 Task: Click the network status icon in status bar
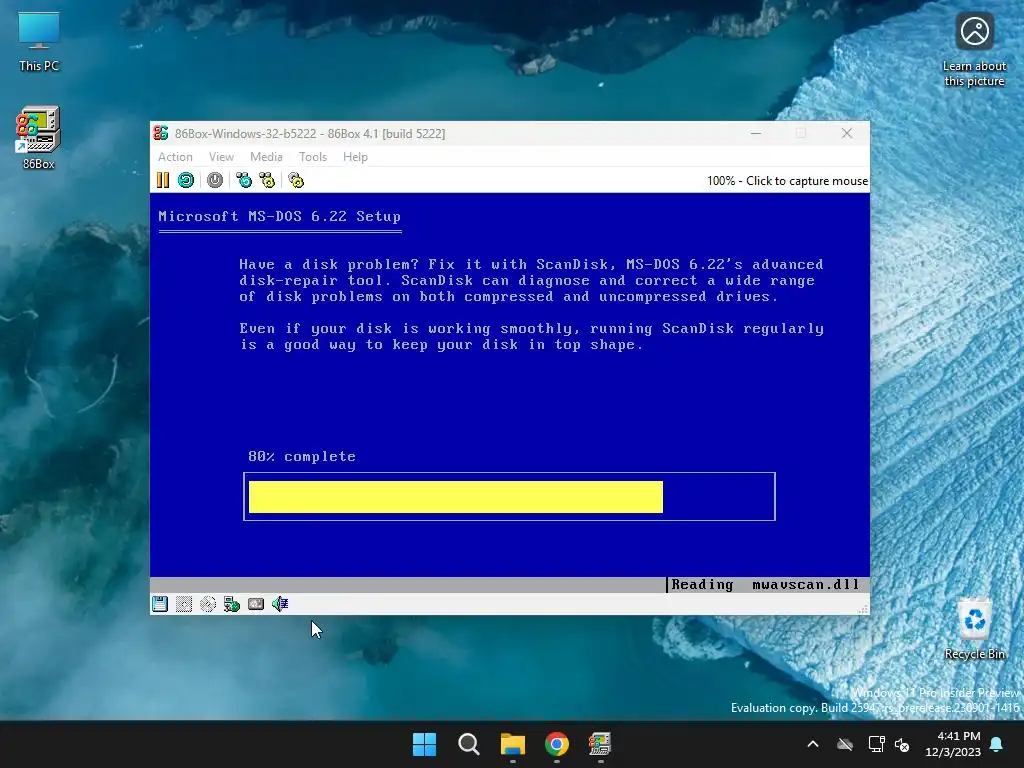232,604
